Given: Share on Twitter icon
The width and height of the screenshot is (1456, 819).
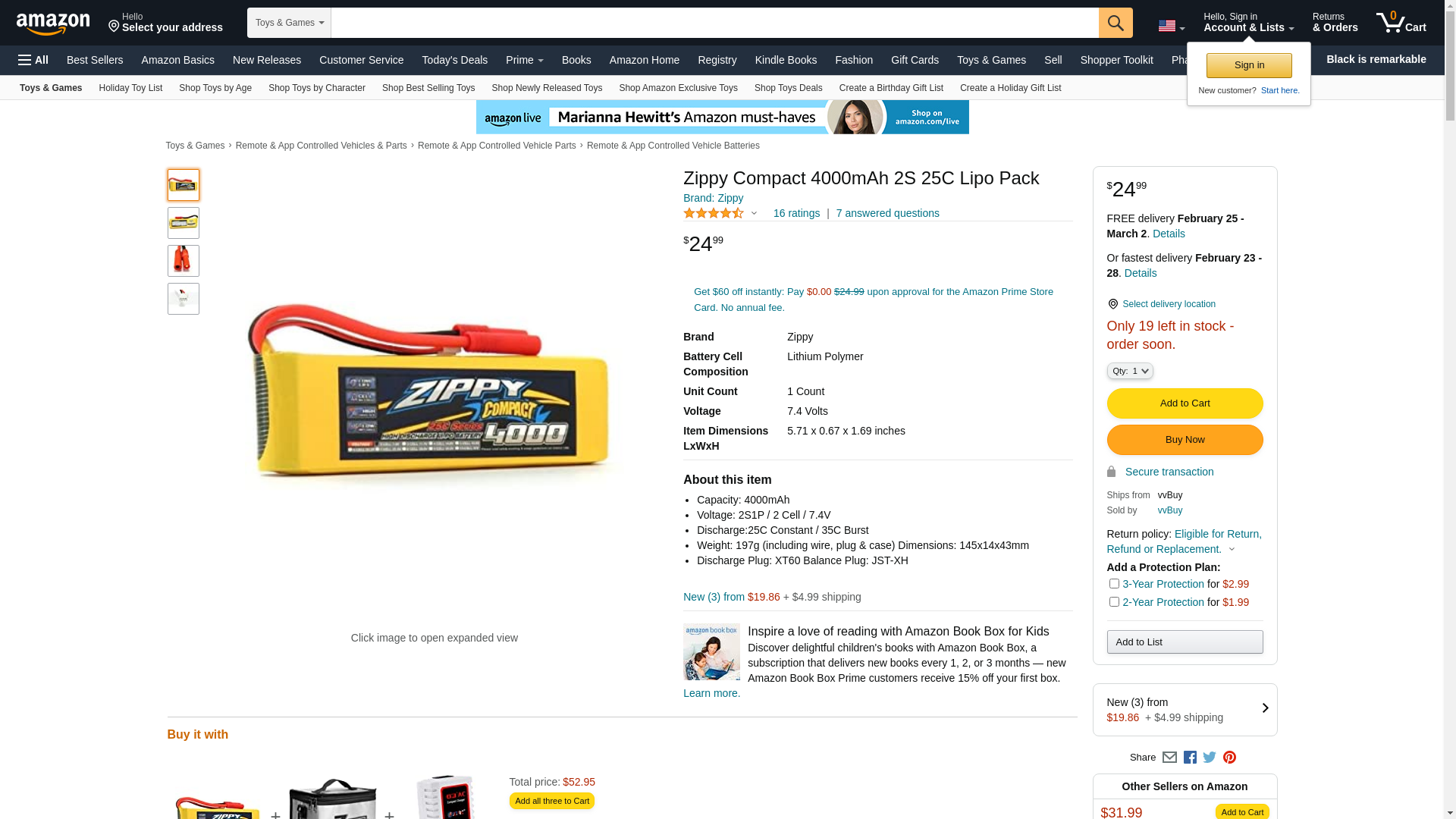Looking at the screenshot, I should pyautogui.click(x=1210, y=757).
